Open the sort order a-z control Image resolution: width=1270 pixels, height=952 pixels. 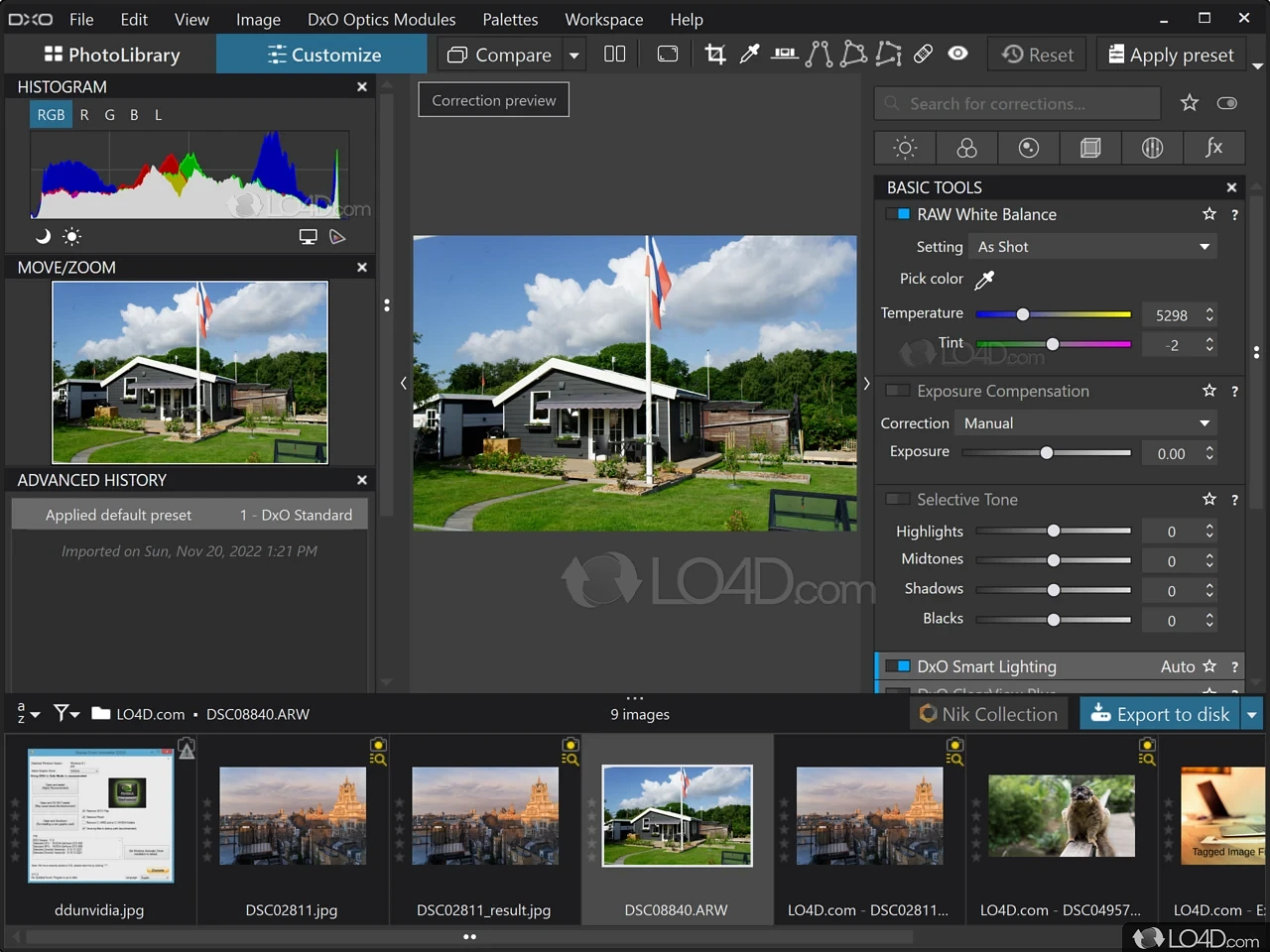(x=28, y=713)
